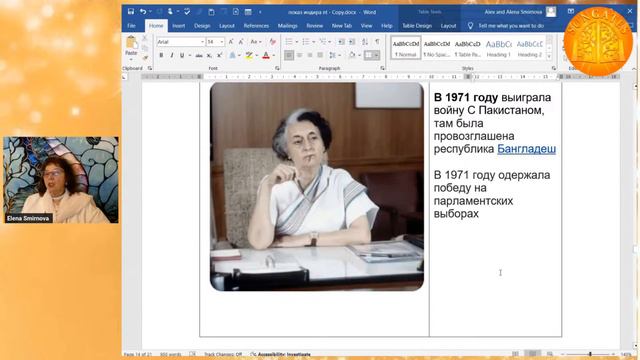The height and width of the screenshot is (360, 640).
Task: Toggle align left
Action: pos(289,55)
